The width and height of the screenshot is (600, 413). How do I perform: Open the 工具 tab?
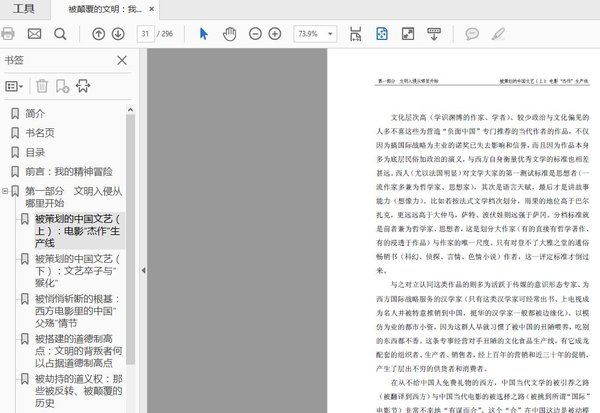pos(24,9)
